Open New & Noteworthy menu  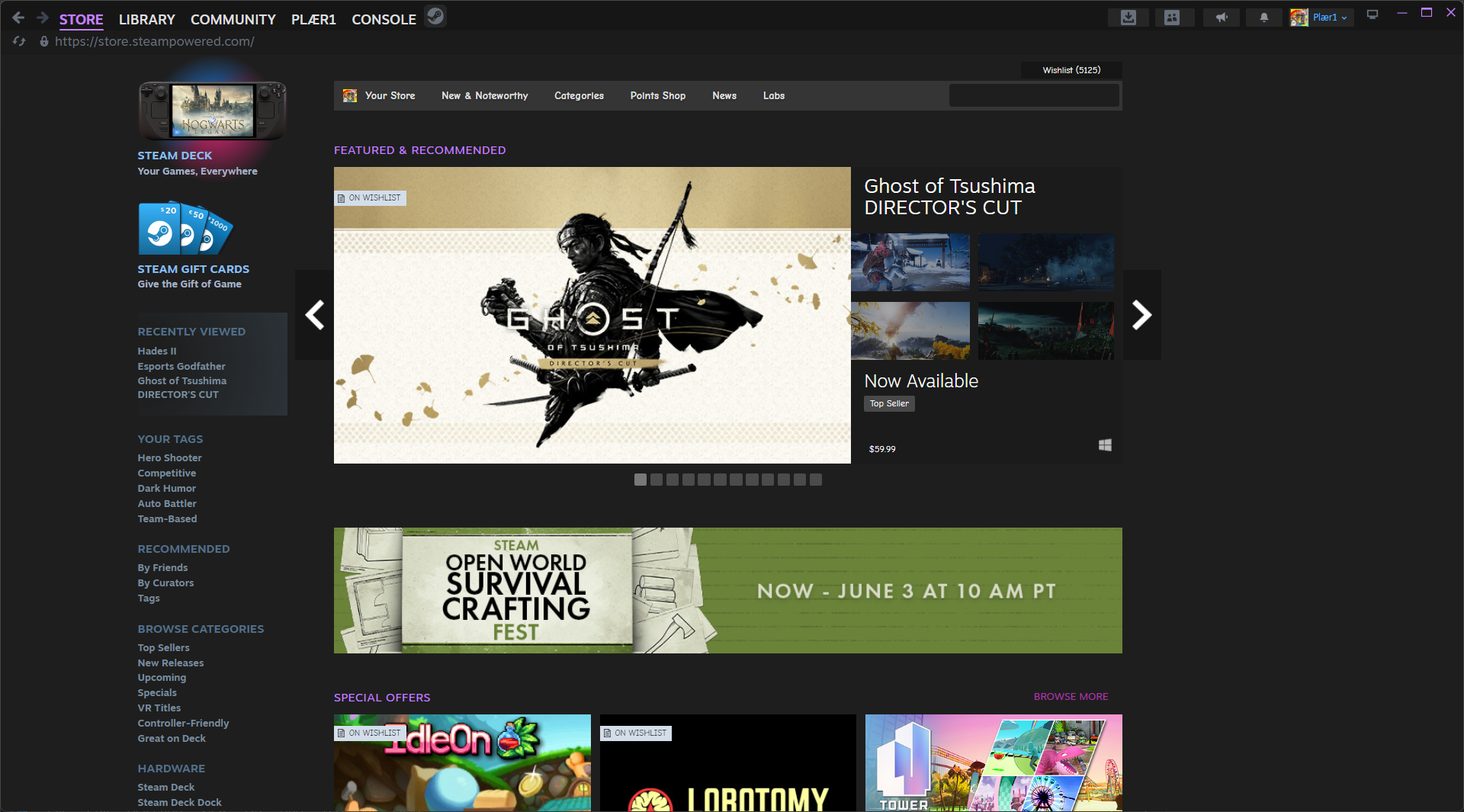click(x=484, y=95)
